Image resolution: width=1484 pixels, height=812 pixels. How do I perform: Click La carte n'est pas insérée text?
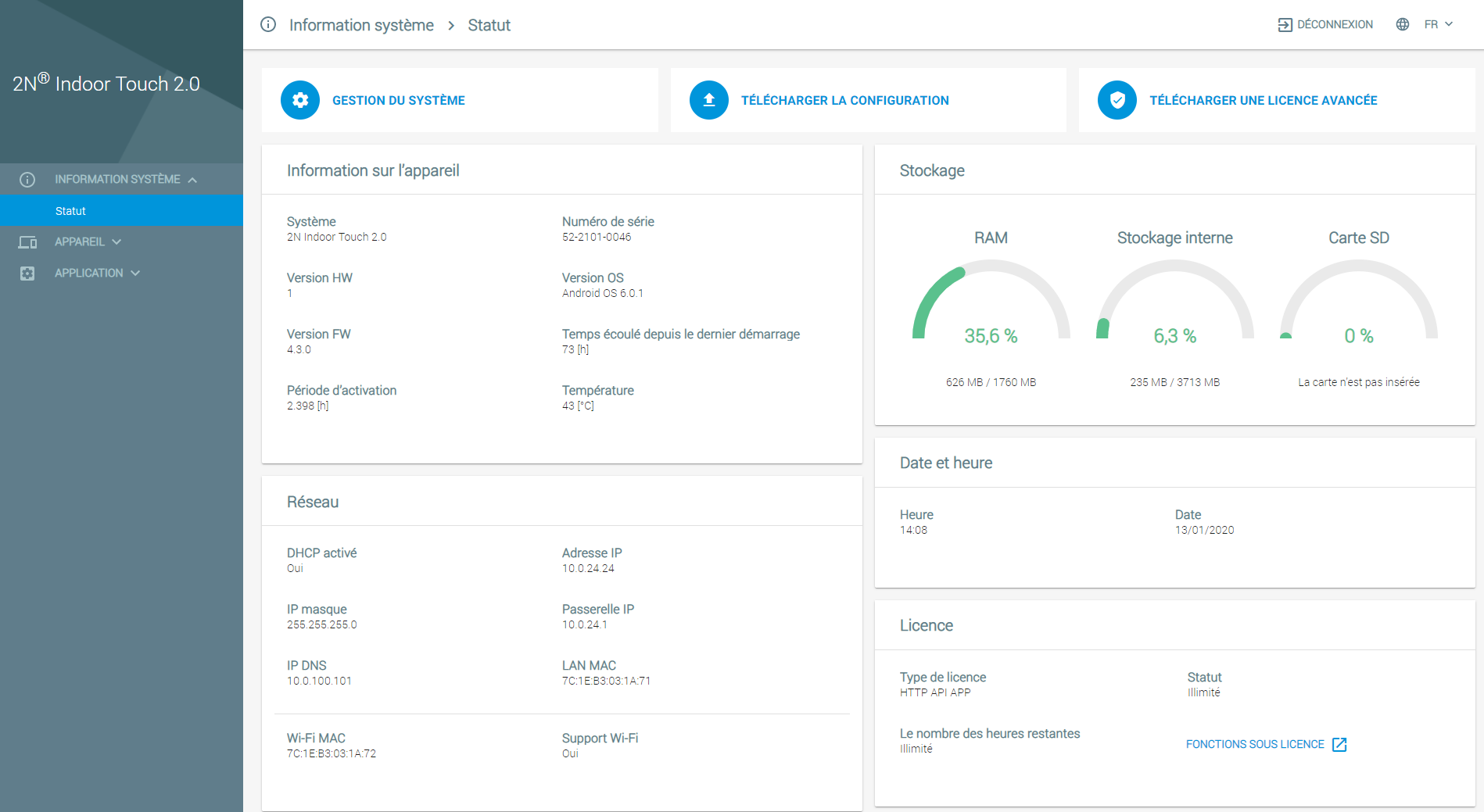1359,382
